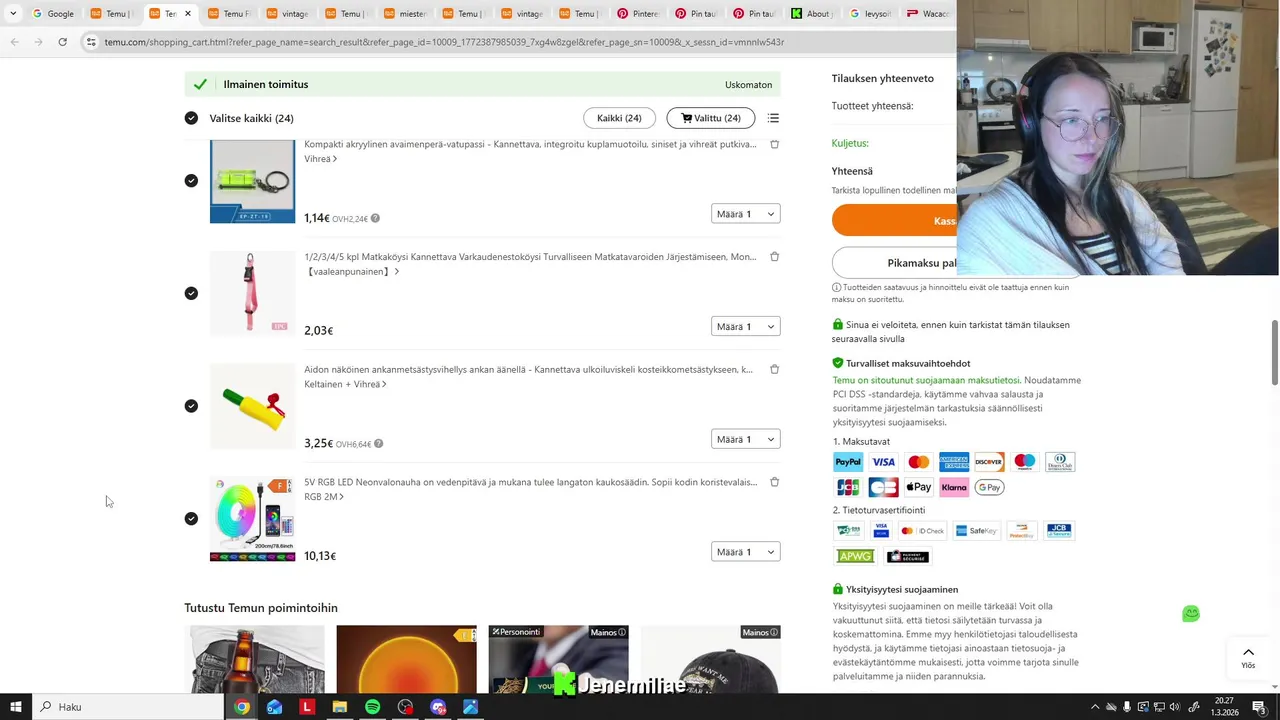The height and width of the screenshot is (720, 1280).
Task: Filter cart by Valittu (24)
Action: click(711, 118)
